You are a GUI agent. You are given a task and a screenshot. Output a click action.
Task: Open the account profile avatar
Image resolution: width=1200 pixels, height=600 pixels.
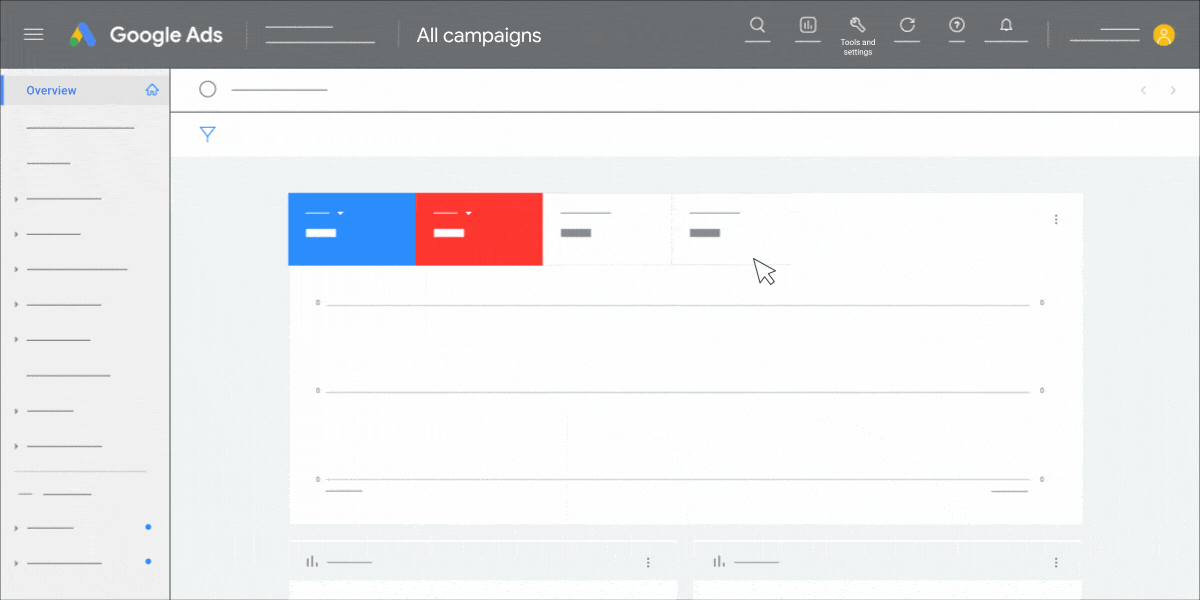tap(1163, 34)
